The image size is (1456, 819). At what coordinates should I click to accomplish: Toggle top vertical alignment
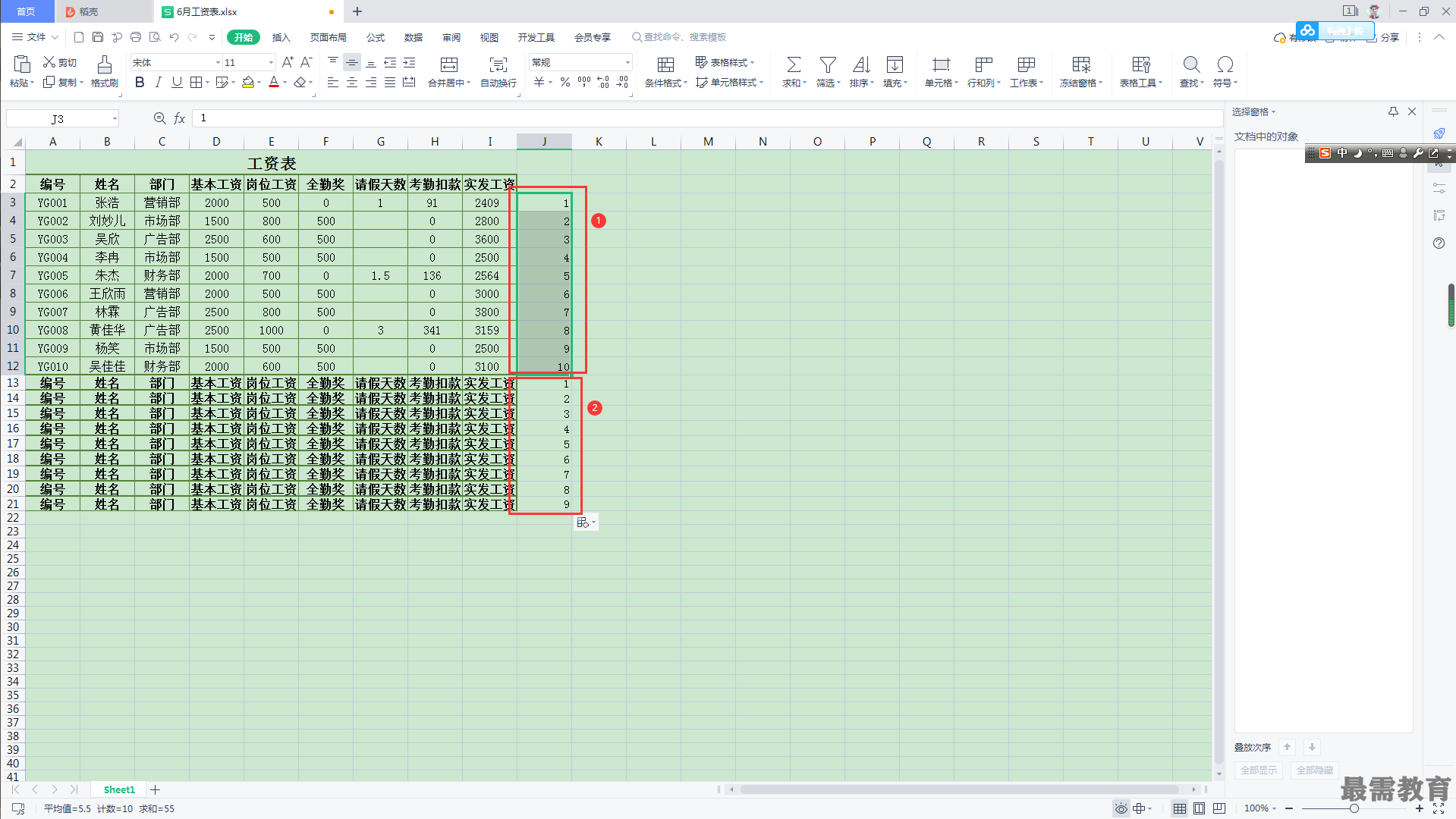coord(333,62)
